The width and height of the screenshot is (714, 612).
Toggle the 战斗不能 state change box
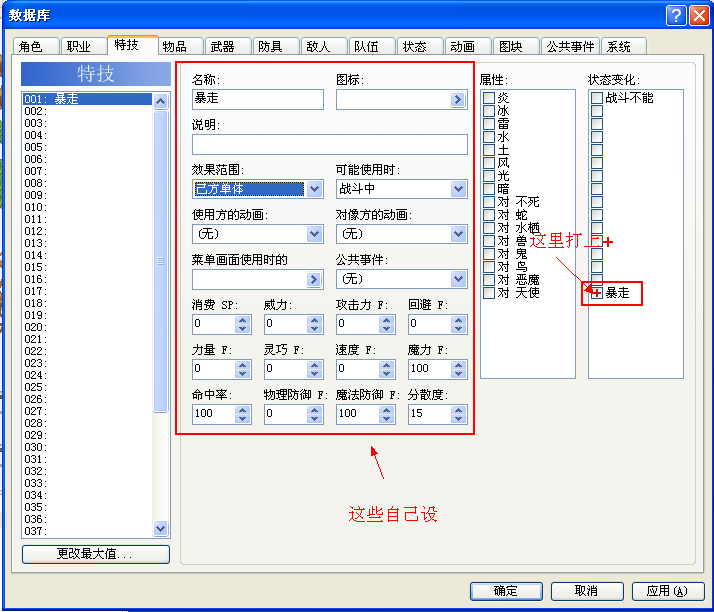[597, 97]
